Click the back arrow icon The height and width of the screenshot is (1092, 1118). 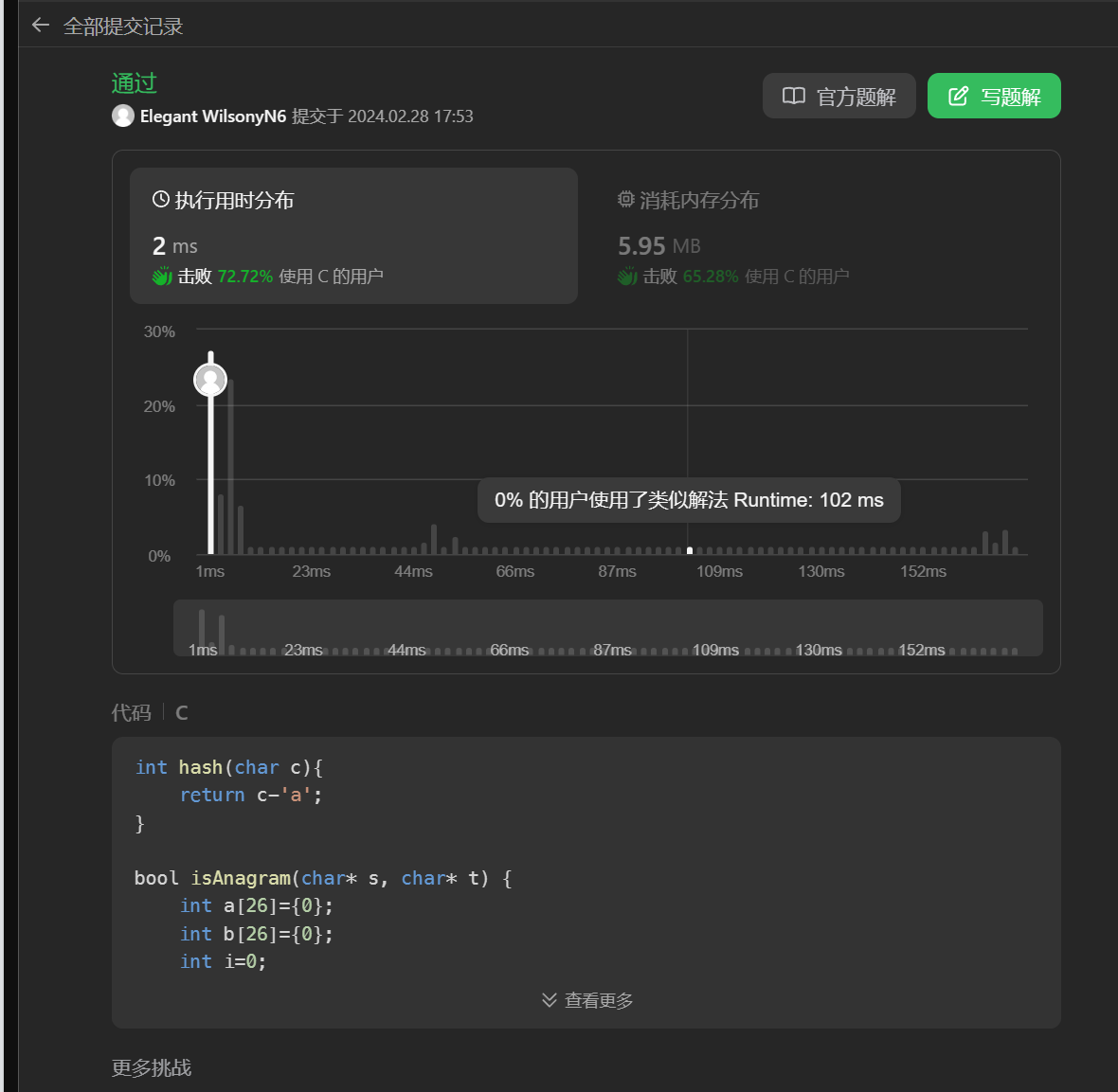40,26
